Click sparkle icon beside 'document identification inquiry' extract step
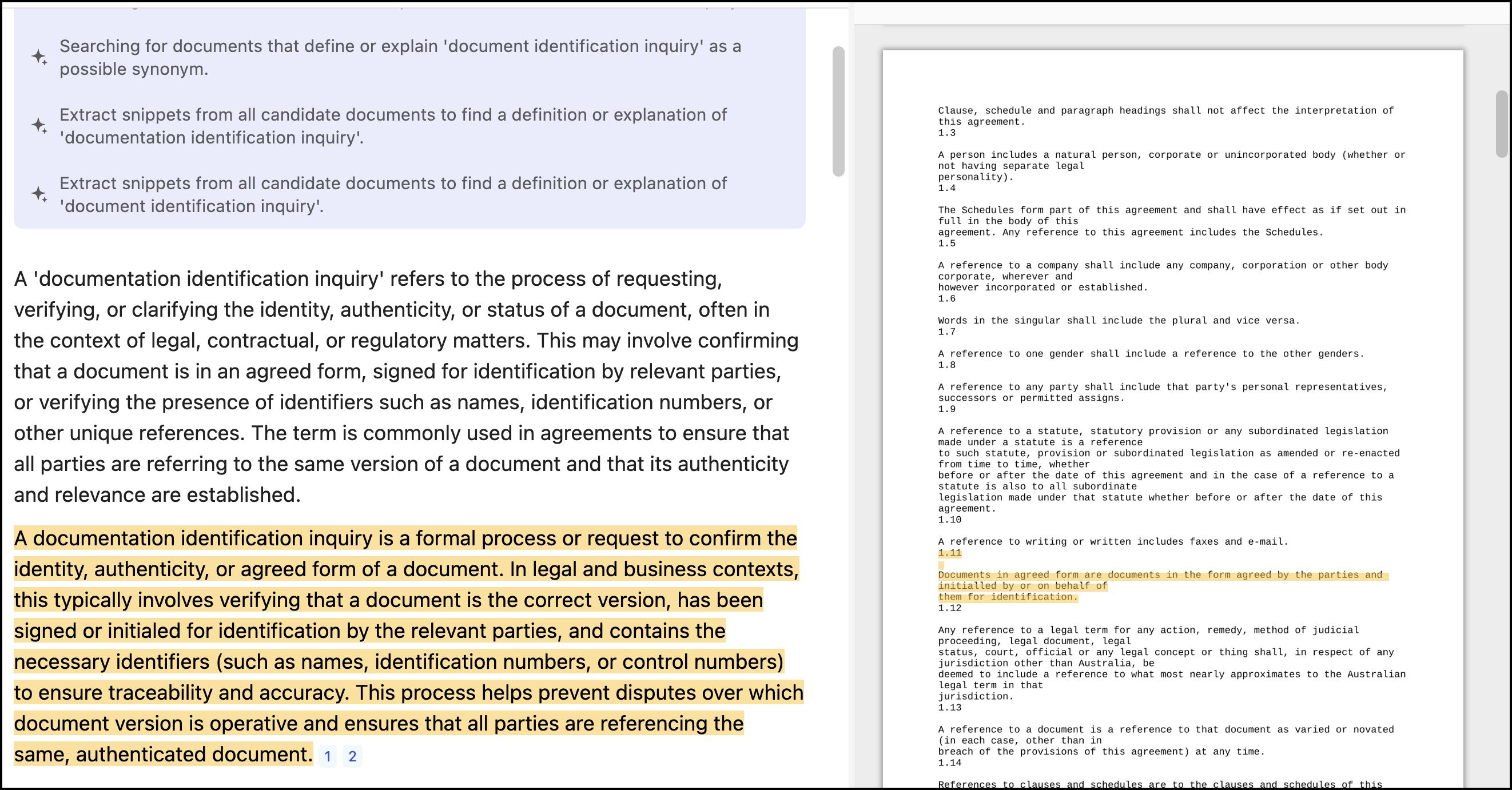The height and width of the screenshot is (790, 1512). [x=39, y=194]
